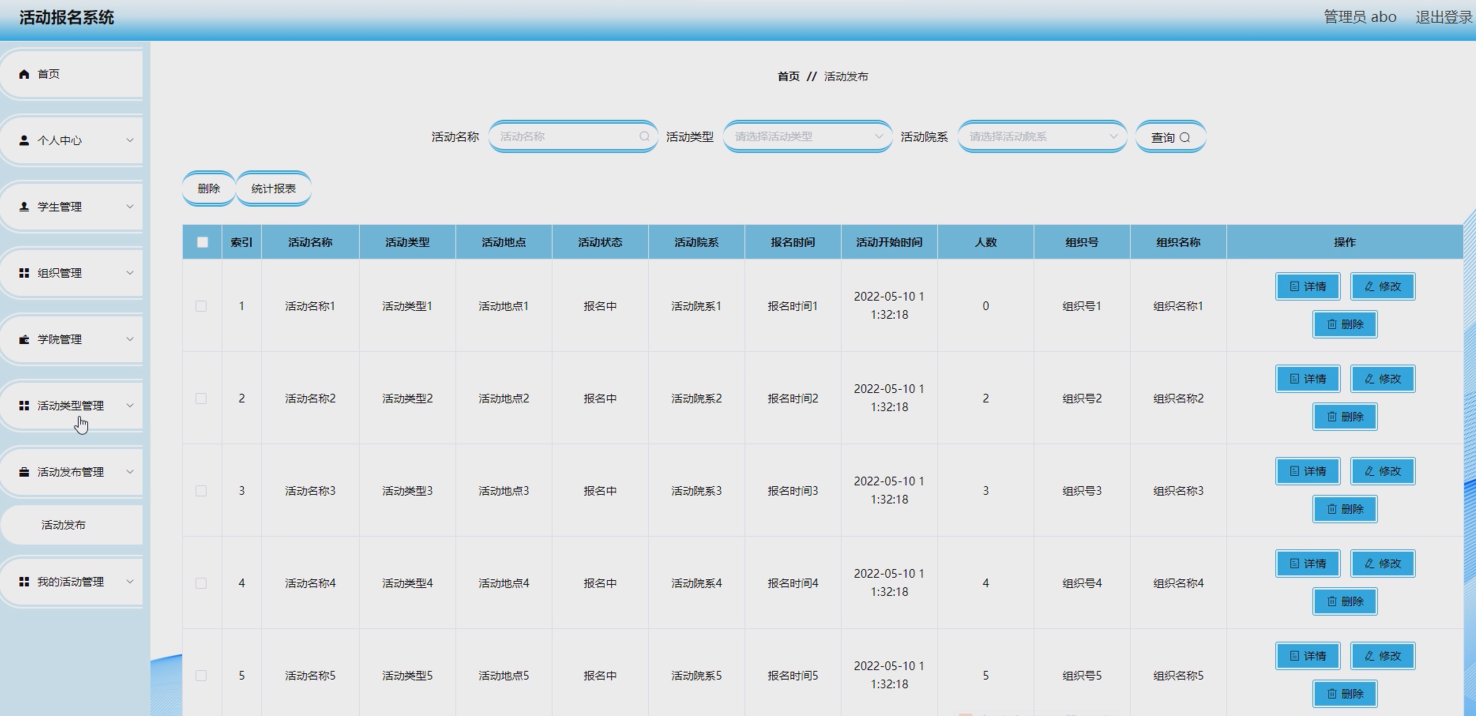Viewport: 1476px width, 716px height.
Task: Click the grid icon beside 我的活动管理
Action: (25, 582)
